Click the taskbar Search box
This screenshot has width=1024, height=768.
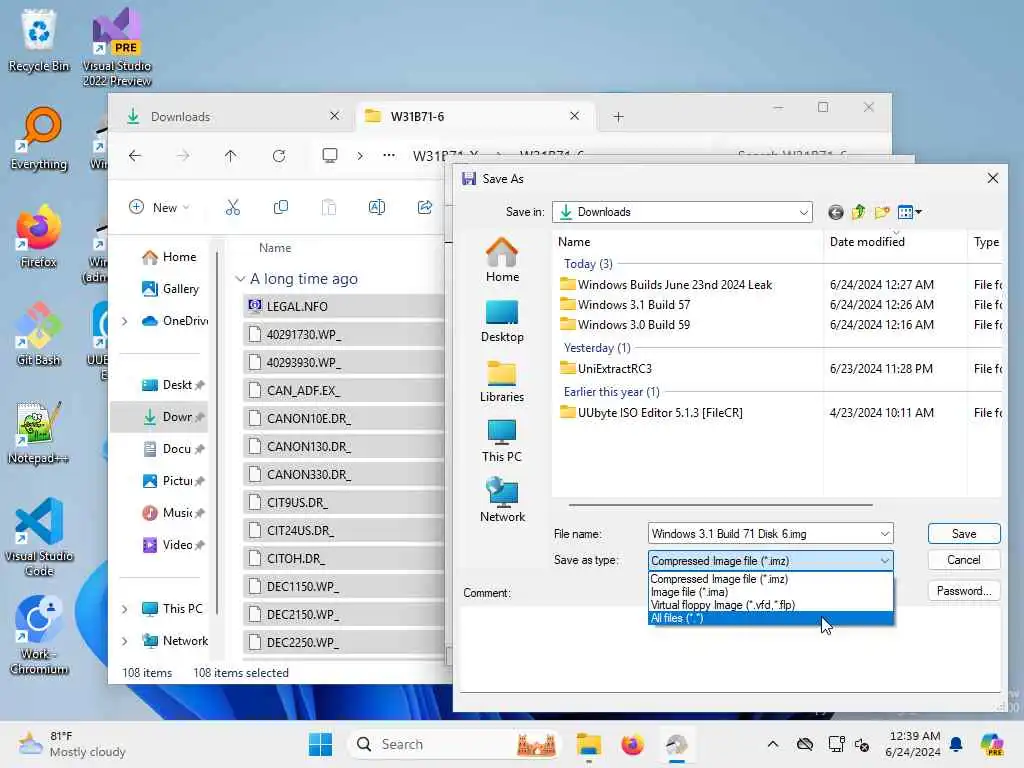pos(455,744)
